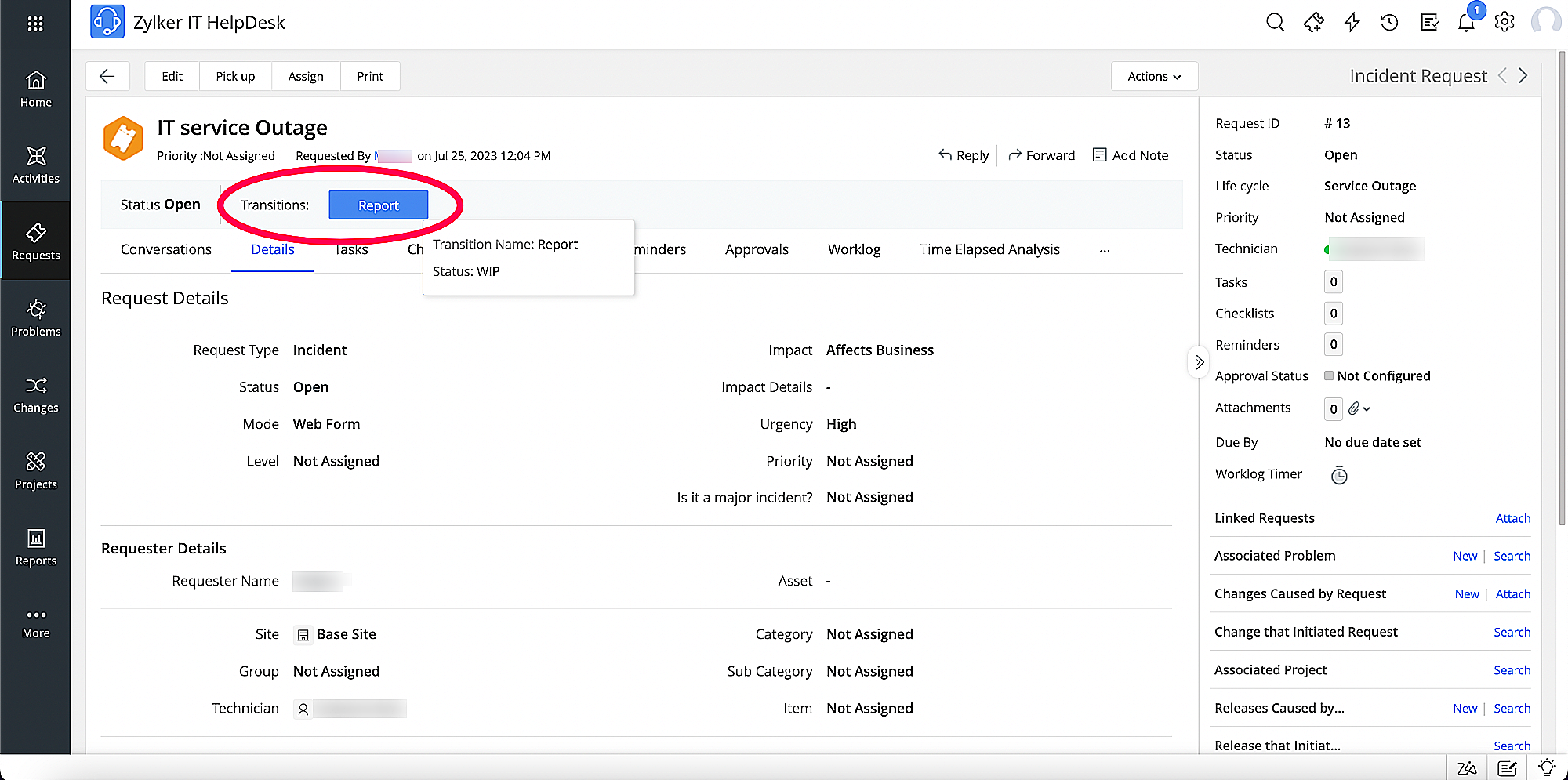Open Projects module
Screen dimensions: 1568x780
tap(36, 471)
